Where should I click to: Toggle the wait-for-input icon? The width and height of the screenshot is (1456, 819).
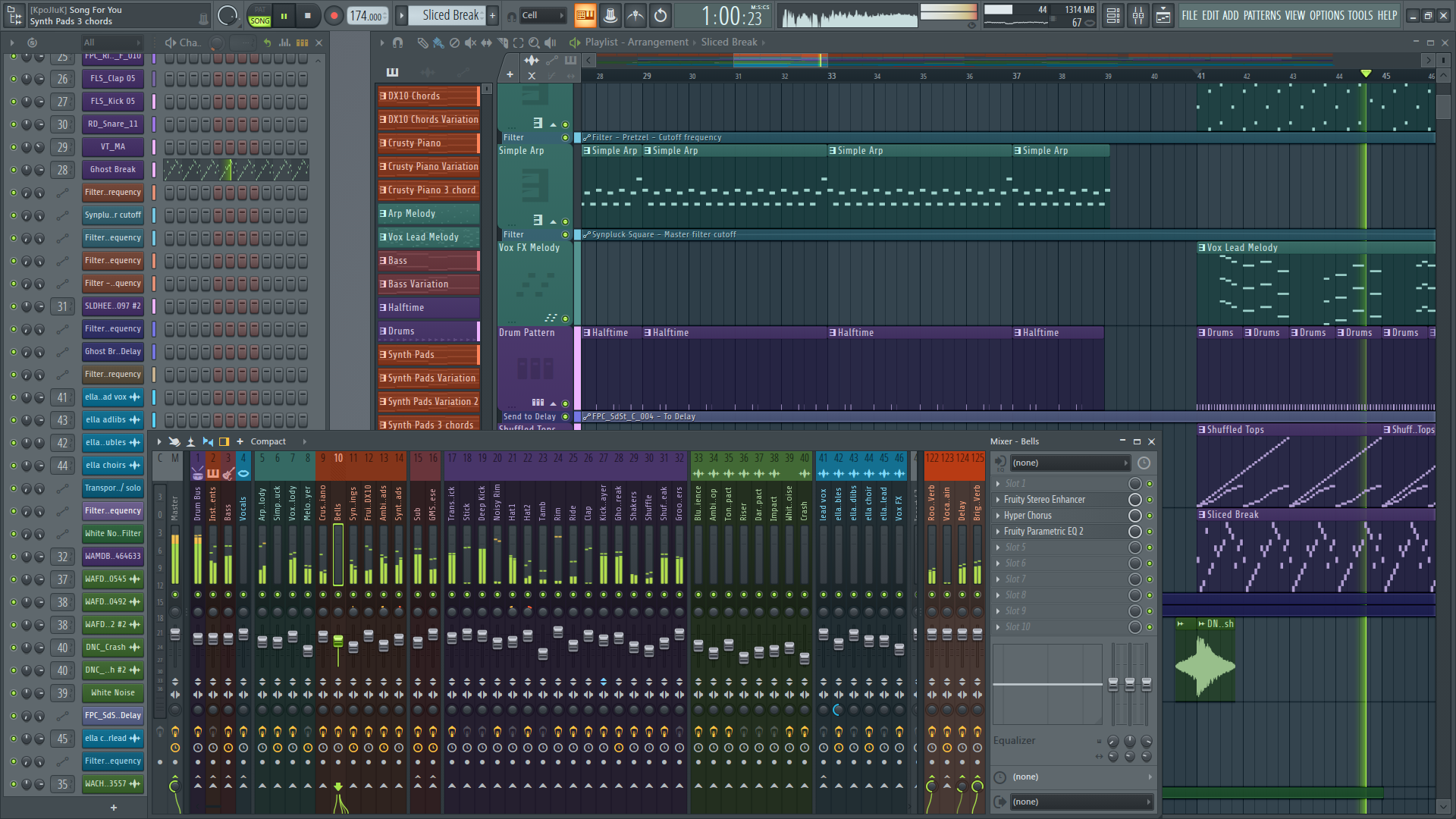[635, 15]
